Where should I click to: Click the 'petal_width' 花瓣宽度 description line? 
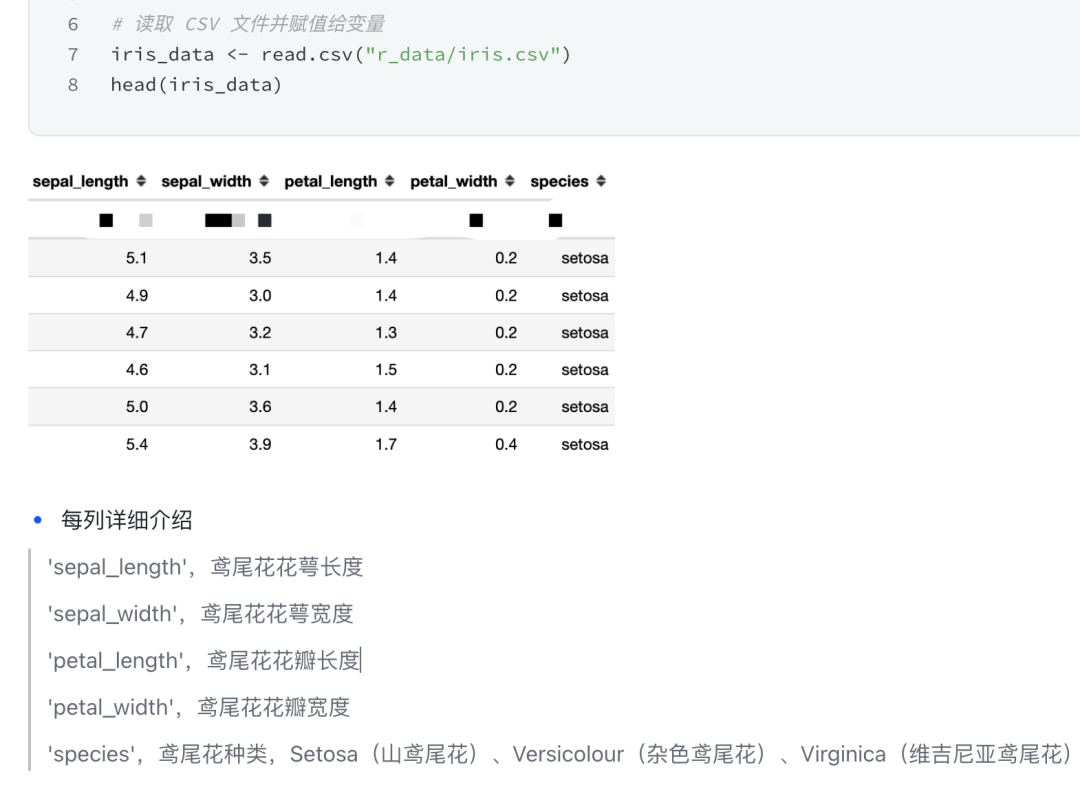point(198,708)
